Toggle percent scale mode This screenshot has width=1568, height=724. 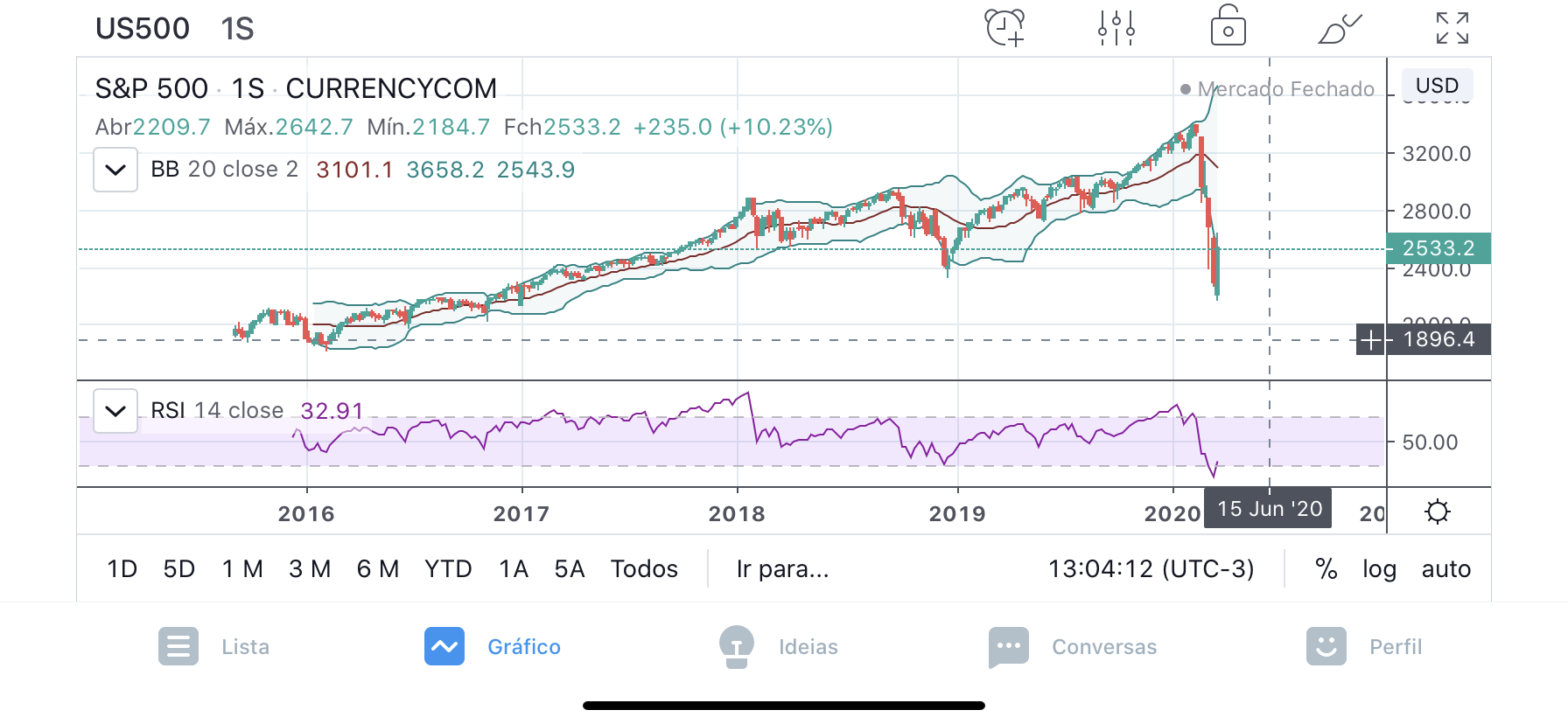tap(1326, 569)
